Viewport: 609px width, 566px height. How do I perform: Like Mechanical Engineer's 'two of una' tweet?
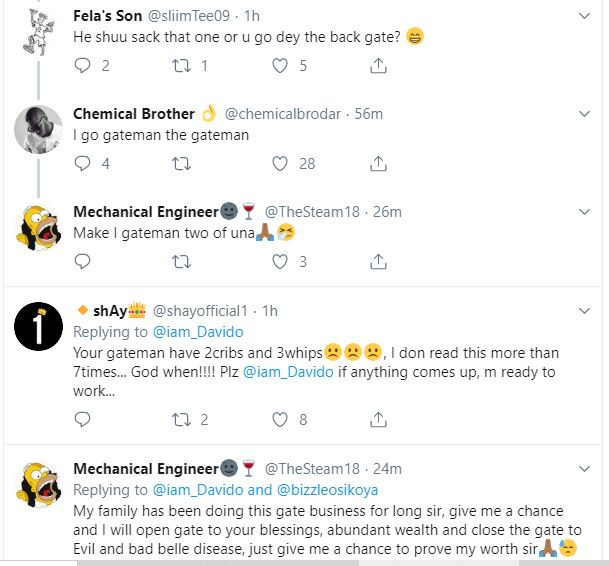(280, 262)
